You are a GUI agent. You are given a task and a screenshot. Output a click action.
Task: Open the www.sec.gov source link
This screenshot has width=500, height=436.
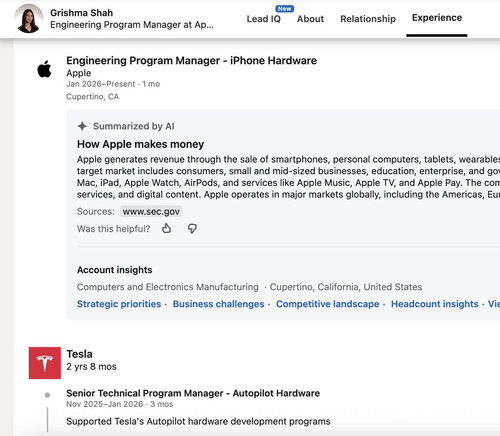click(151, 212)
